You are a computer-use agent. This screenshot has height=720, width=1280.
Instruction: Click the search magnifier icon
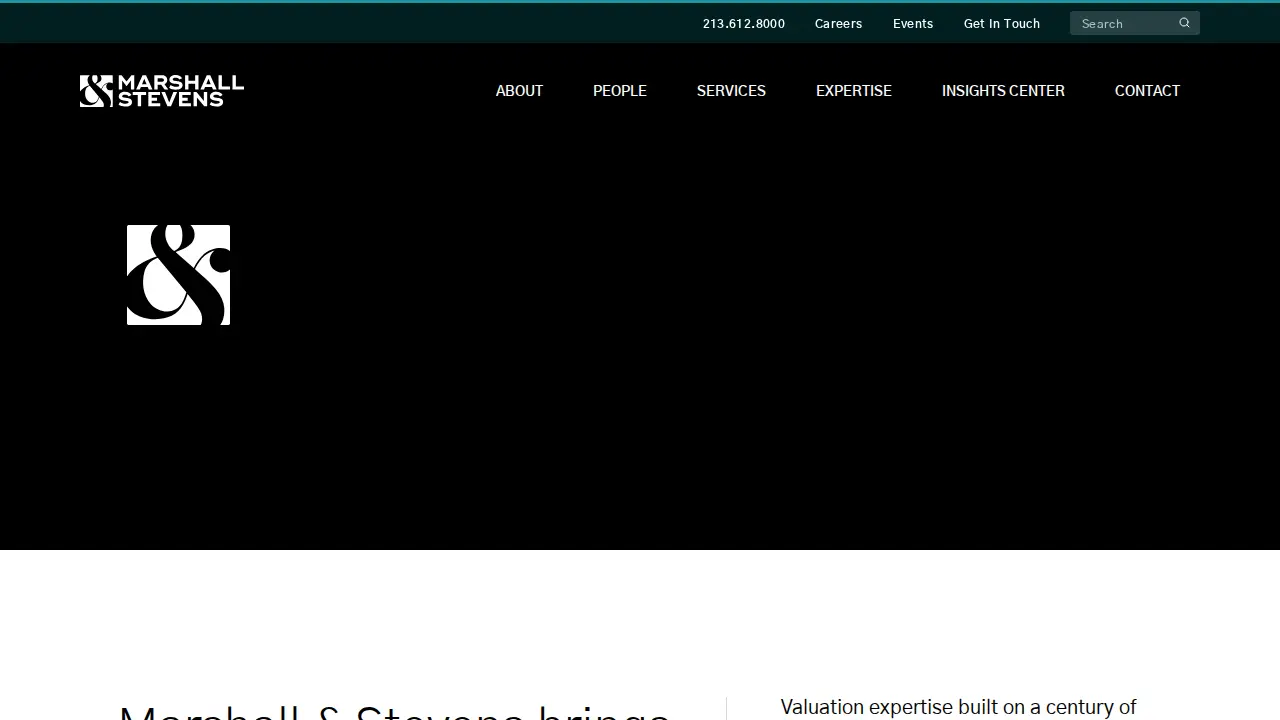1184,23
